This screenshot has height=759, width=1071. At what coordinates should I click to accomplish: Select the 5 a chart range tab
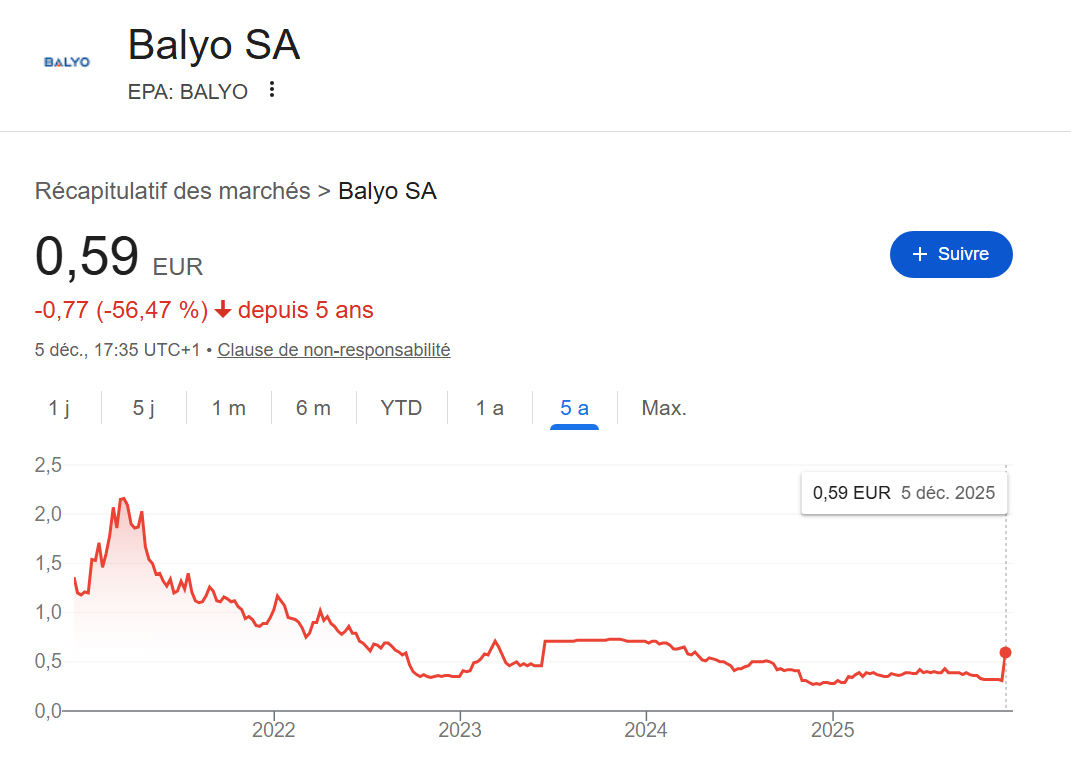click(573, 407)
